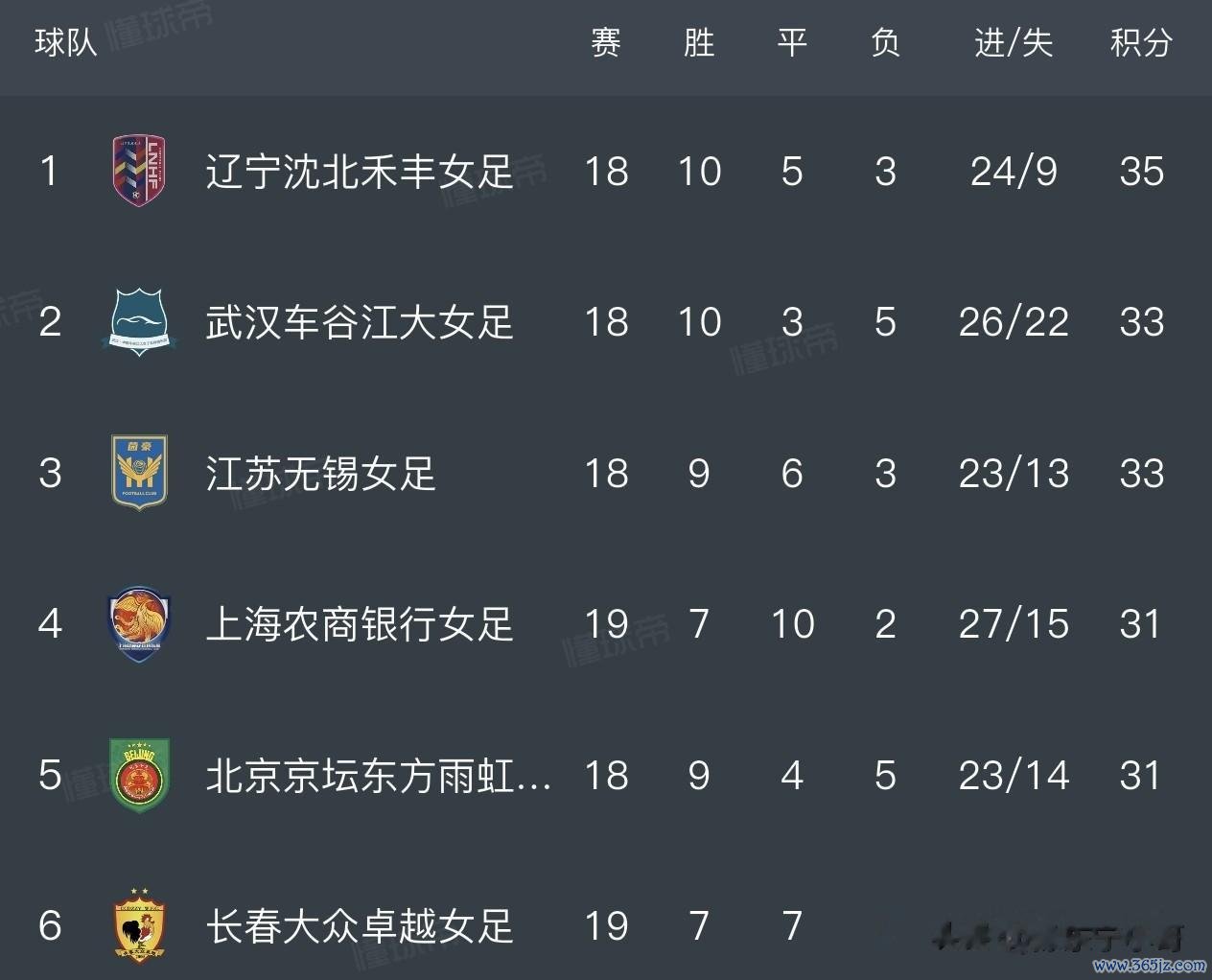Screen dimensions: 1212x980
Task: Open the 长春大众卓越女足 team name
Action: (x=360, y=926)
